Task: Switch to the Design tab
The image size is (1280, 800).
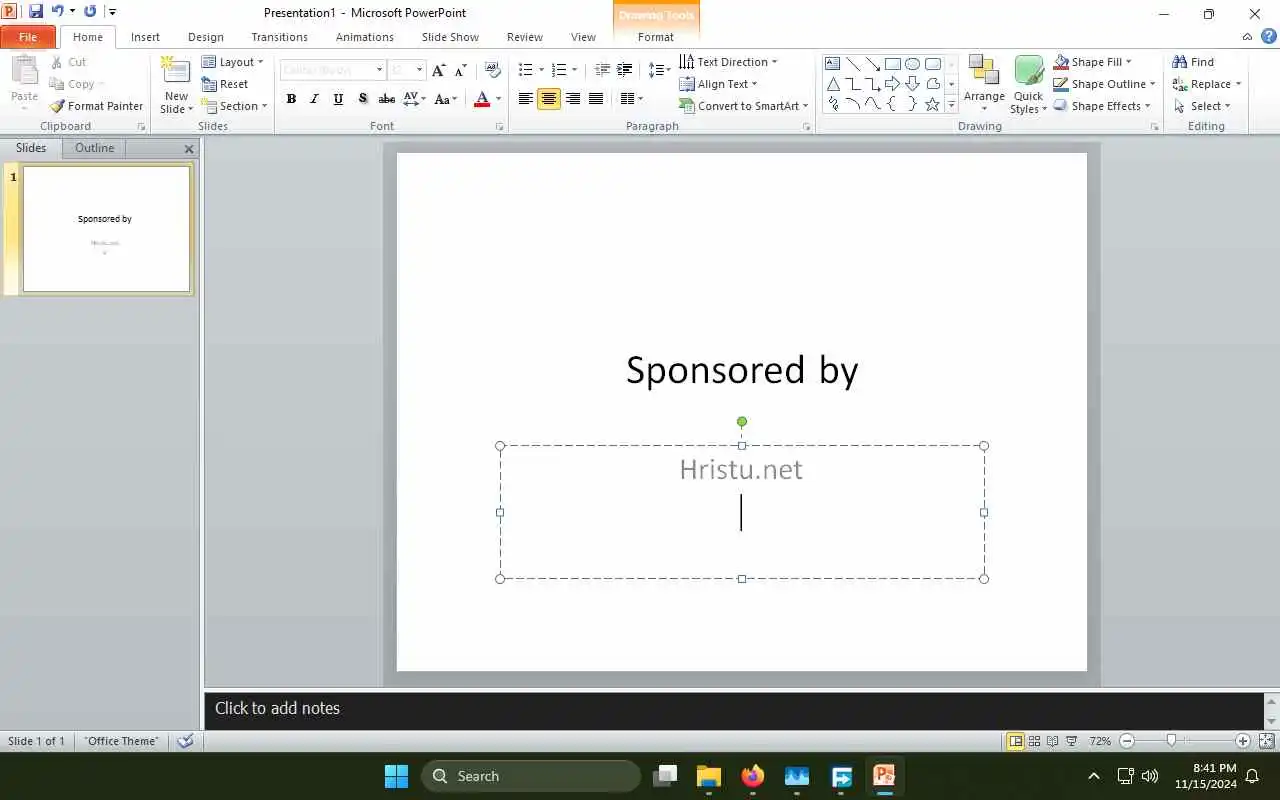Action: [x=206, y=37]
